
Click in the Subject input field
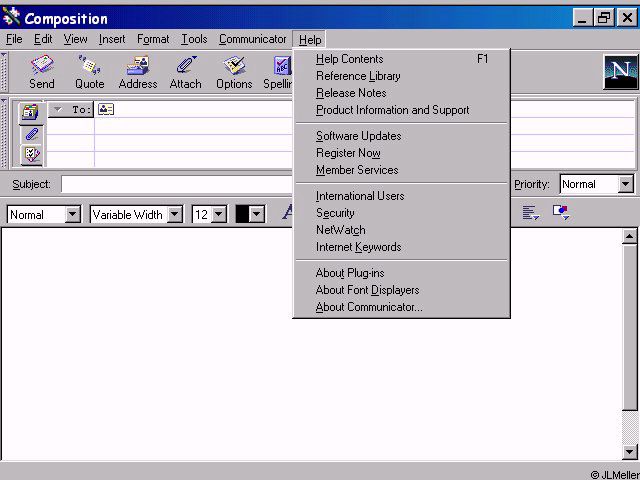pyautogui.click(x=177, y=184)
